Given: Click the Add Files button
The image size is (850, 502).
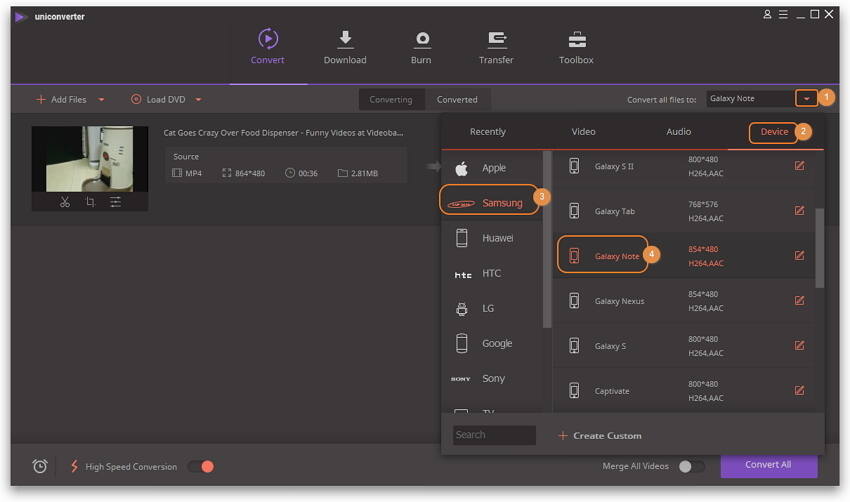Looking at the screenshot, I should 61,100.
